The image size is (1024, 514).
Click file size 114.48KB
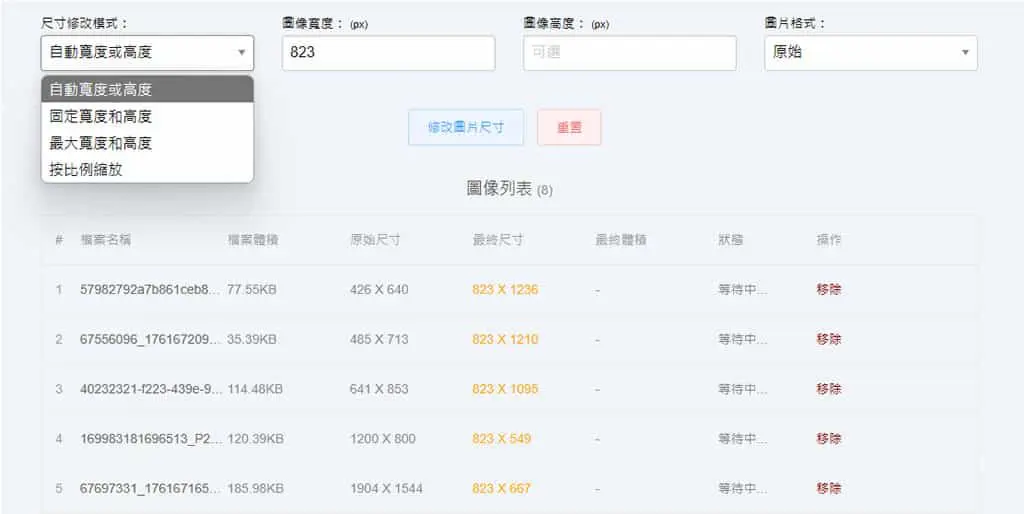[x=255, y=389]
